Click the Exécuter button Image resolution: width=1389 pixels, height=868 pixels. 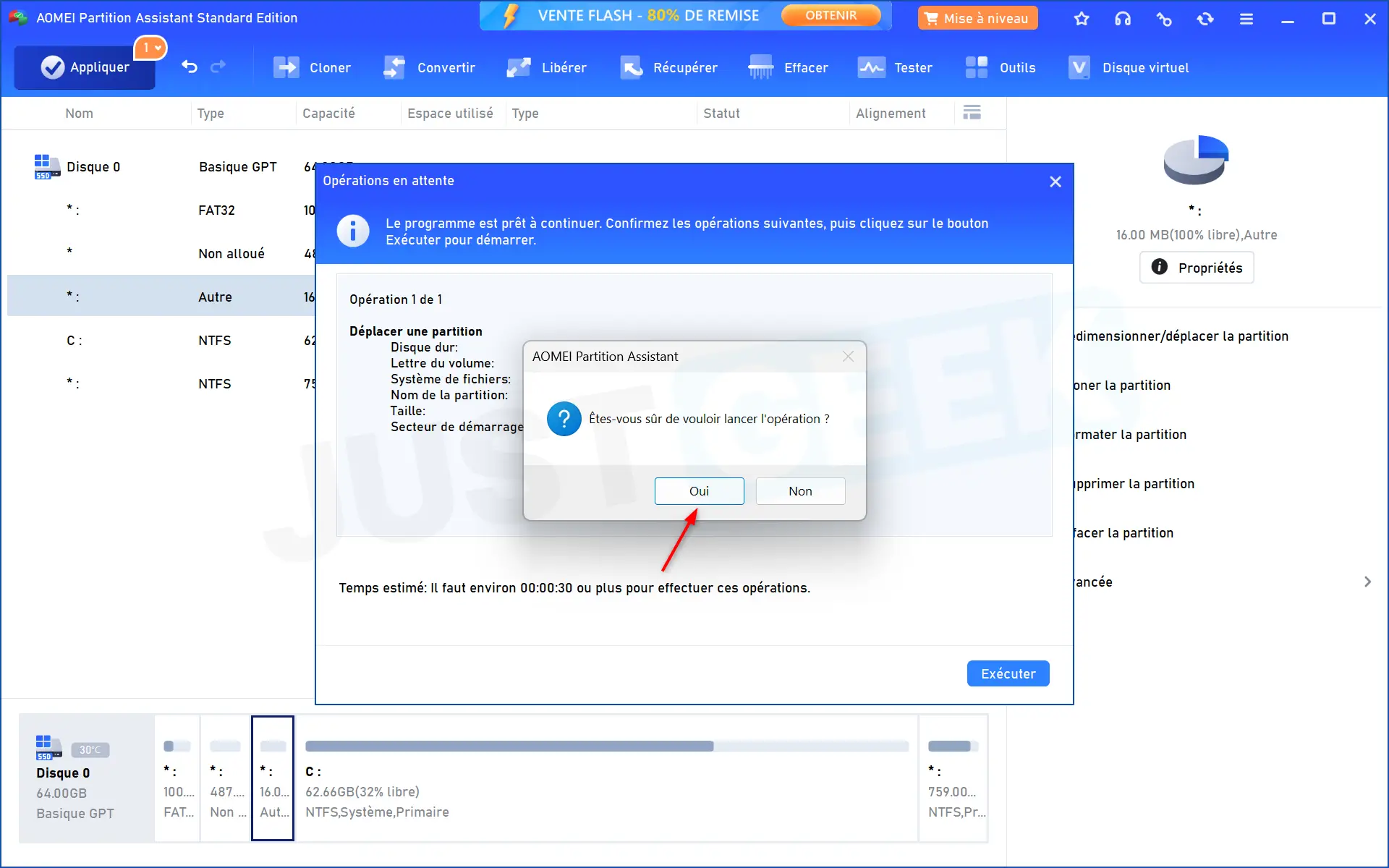(x=1008, y=673)
